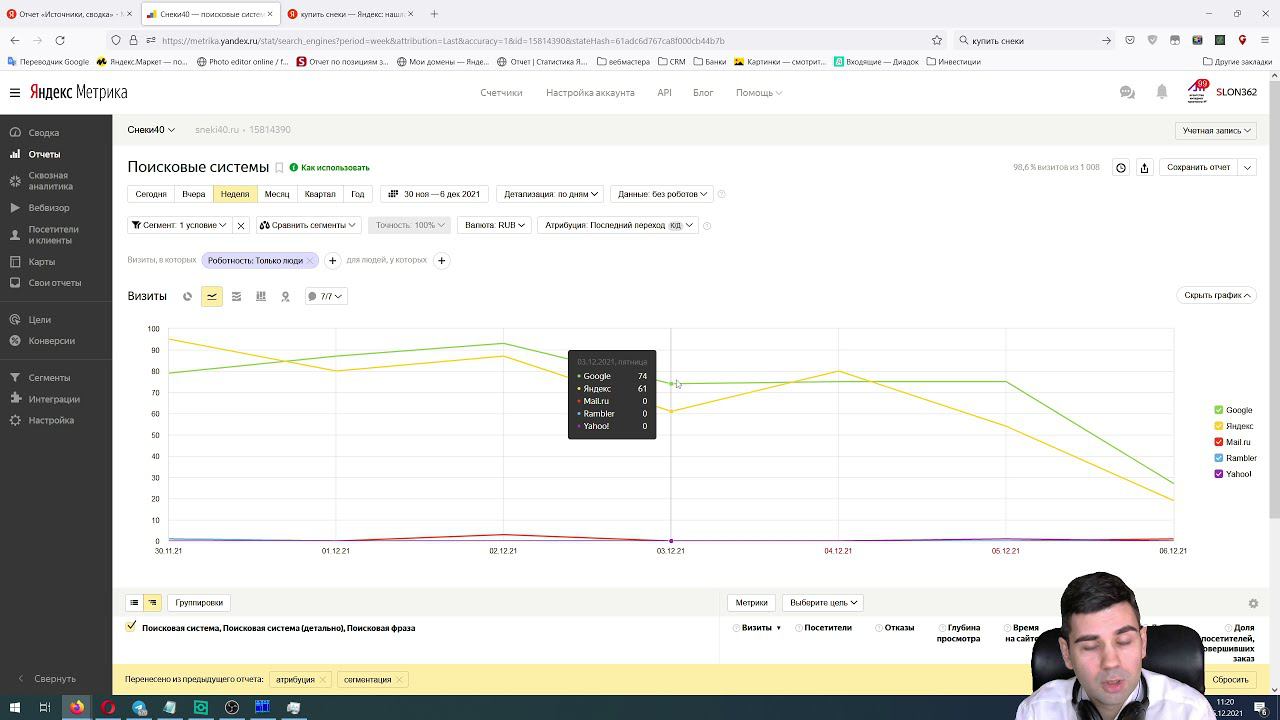Image resolution: width=1280 pixels, height=720 pixels.
Task: Bookmark this page with the star
Action: [937, 40]
